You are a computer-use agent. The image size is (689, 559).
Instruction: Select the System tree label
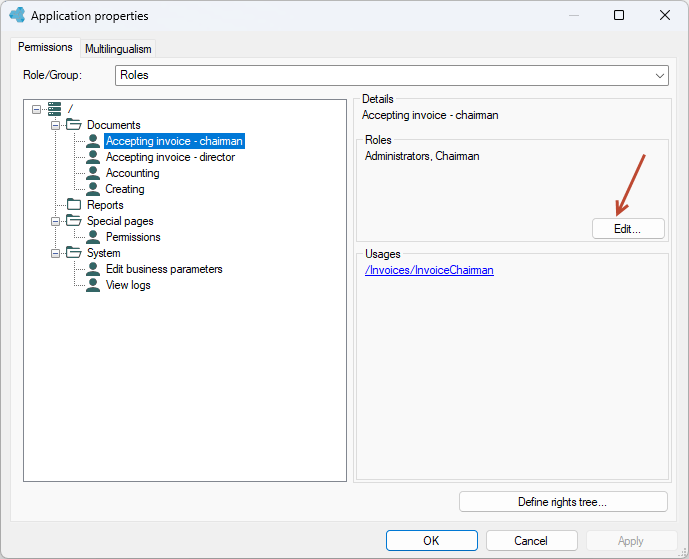(x=103, y=253)
